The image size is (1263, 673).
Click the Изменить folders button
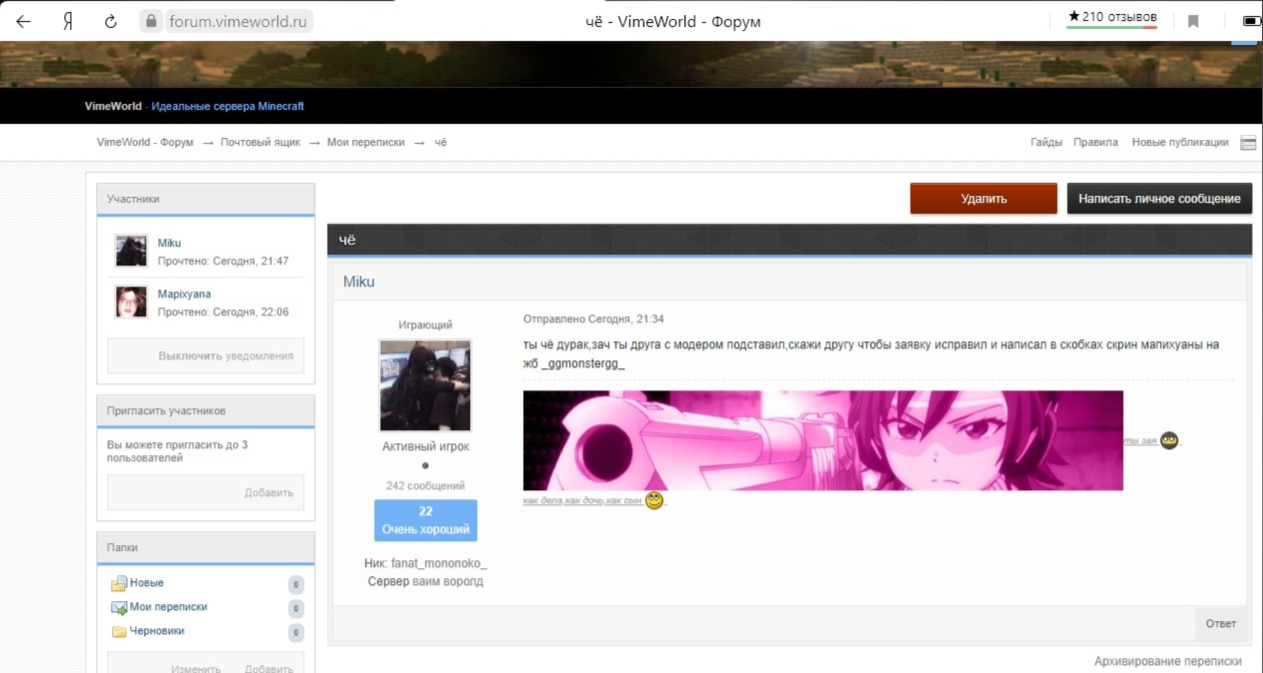196,668
